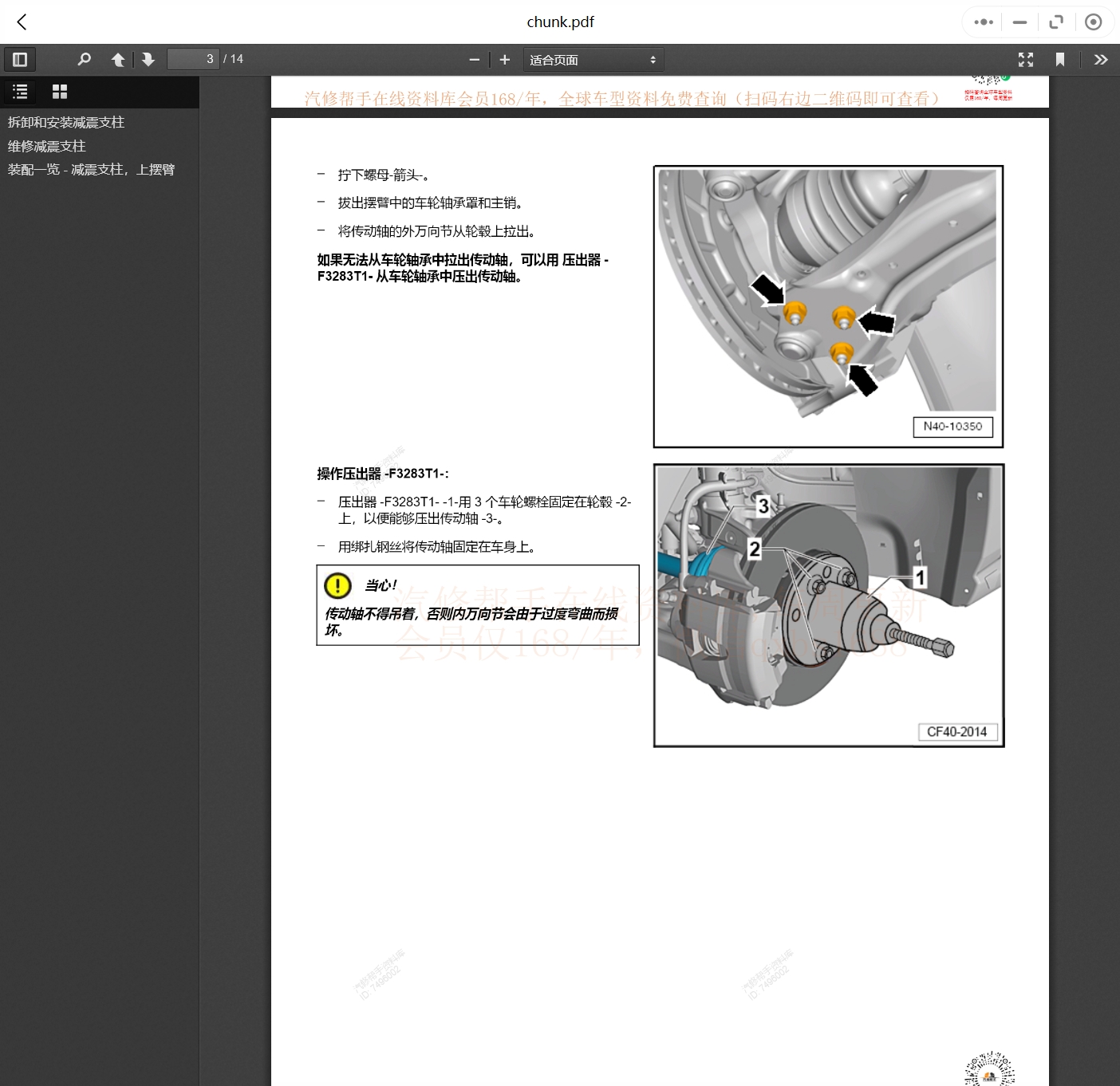Zoom in using the plus button

point(504,59)
